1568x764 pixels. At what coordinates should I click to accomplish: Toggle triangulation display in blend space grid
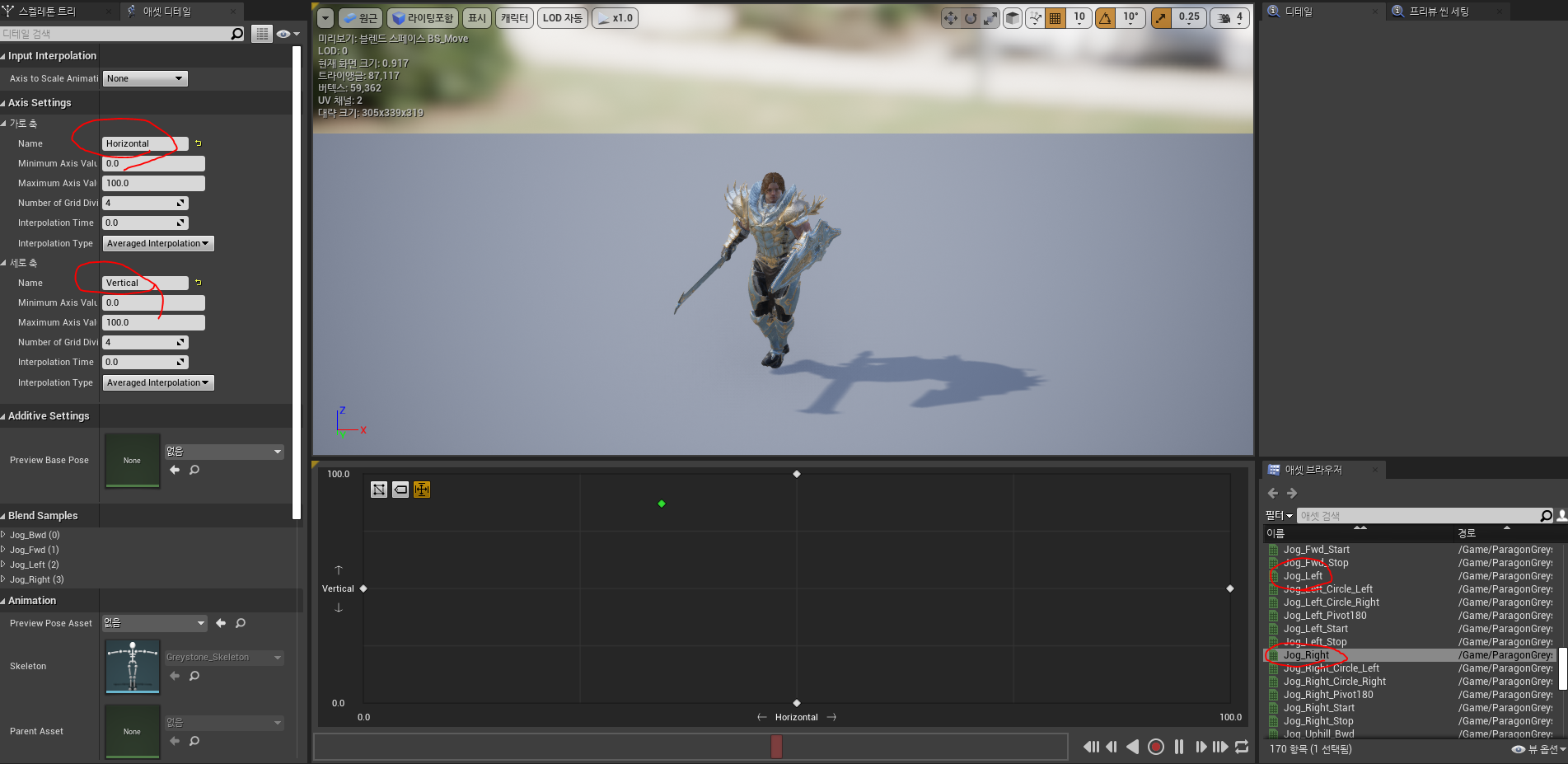point(379,490)
